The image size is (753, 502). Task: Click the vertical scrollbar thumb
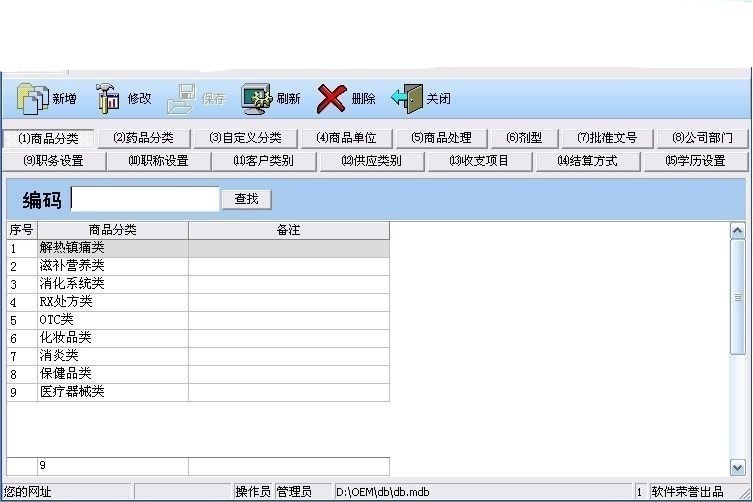point(738,297)
